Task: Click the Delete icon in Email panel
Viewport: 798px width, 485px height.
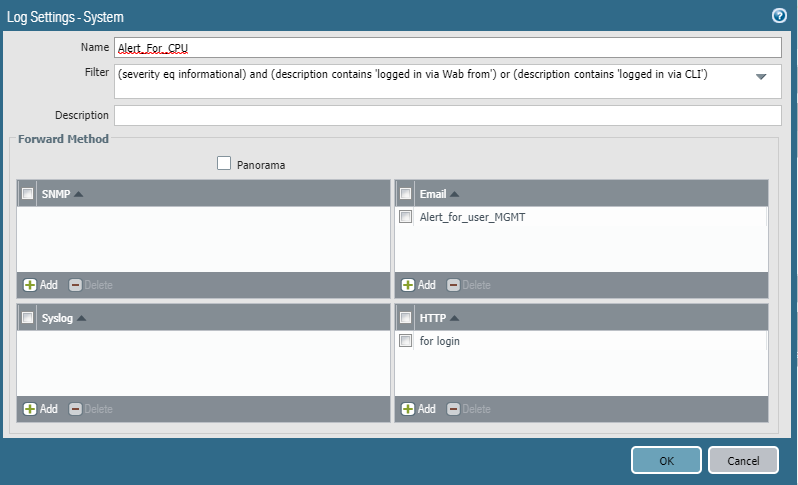Action: tap(453, 285)
